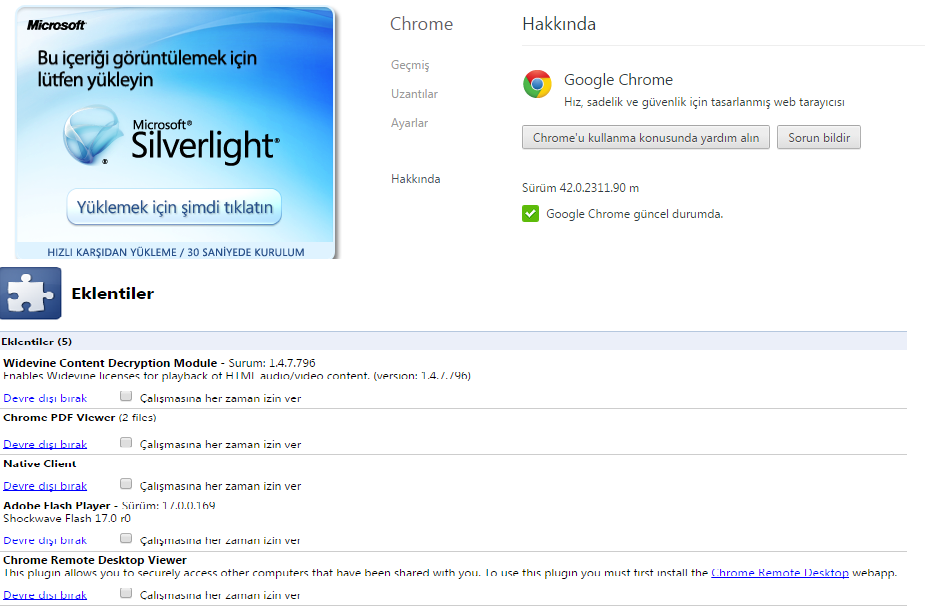Click the Chrome PDF Viewer plugin name
This screenshot has height=613, width=925.
[x=59, y=417]
